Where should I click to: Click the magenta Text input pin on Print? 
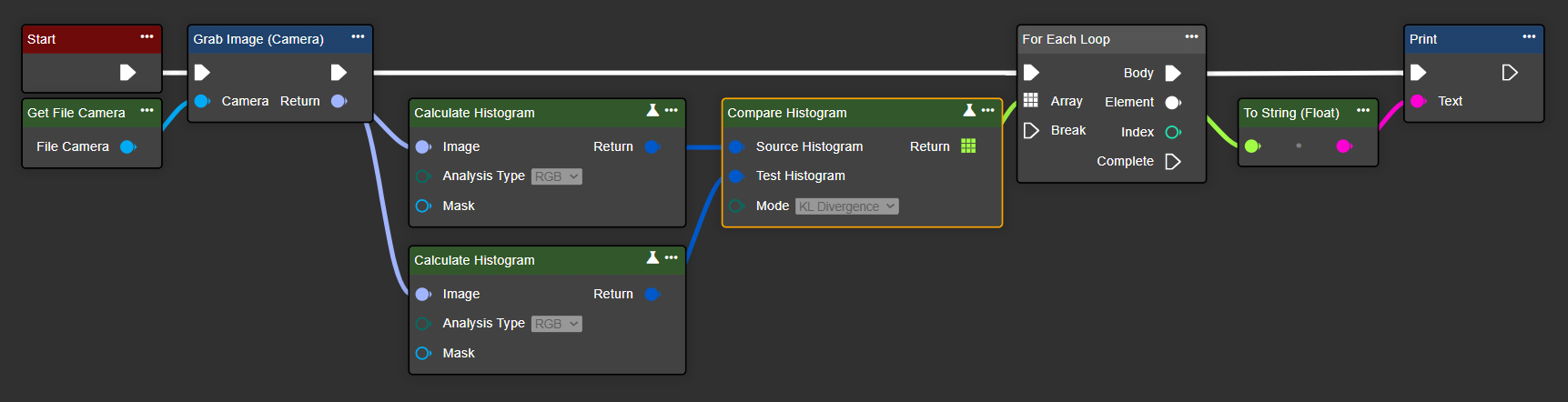pos(1418,101)
